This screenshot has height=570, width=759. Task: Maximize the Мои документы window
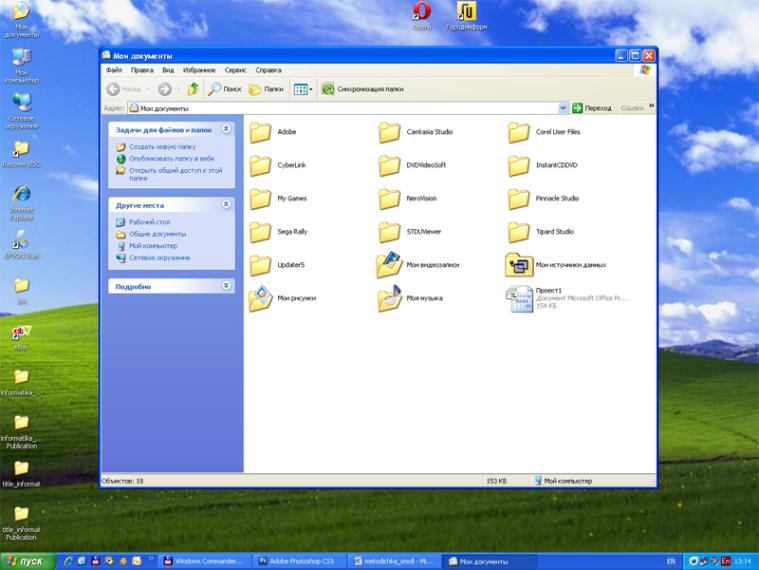[635, 56]
